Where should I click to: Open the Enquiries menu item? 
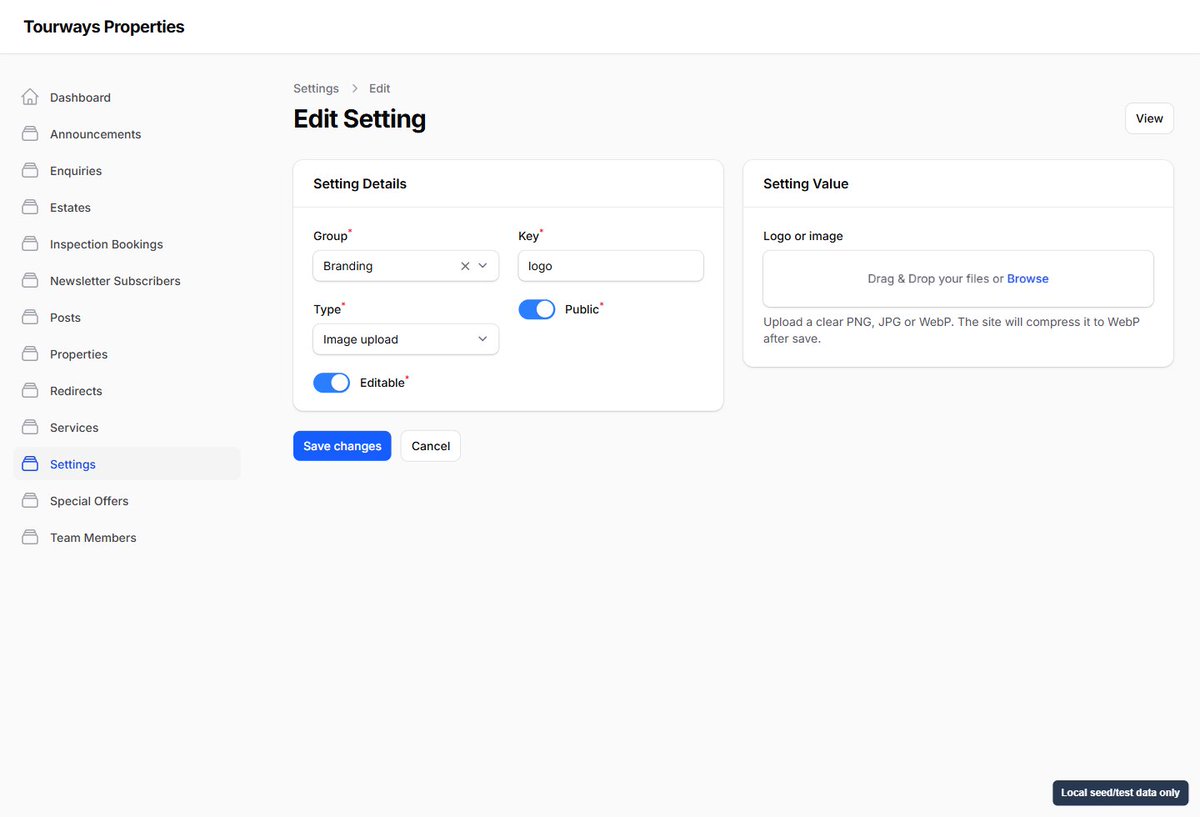click(127, 171)
